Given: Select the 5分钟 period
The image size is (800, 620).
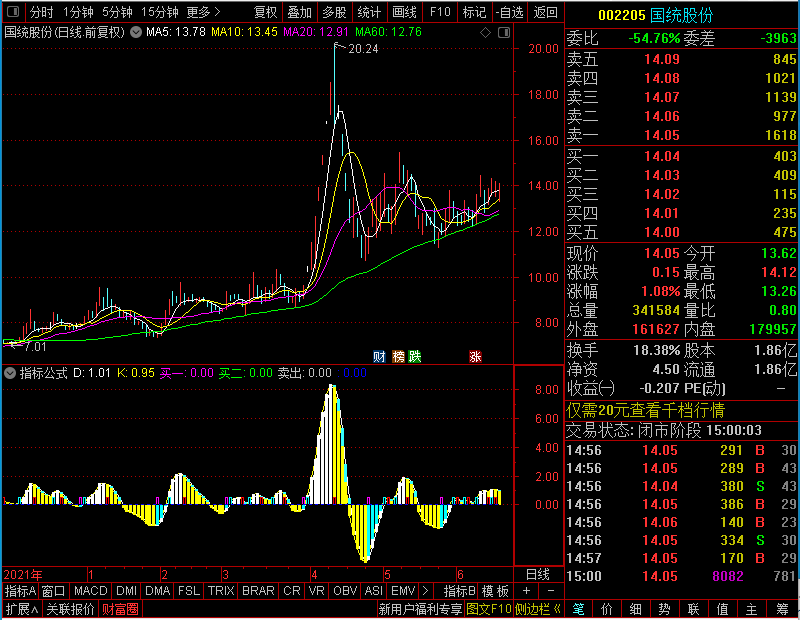Looking at the screenshot, I should coord(117,12).
